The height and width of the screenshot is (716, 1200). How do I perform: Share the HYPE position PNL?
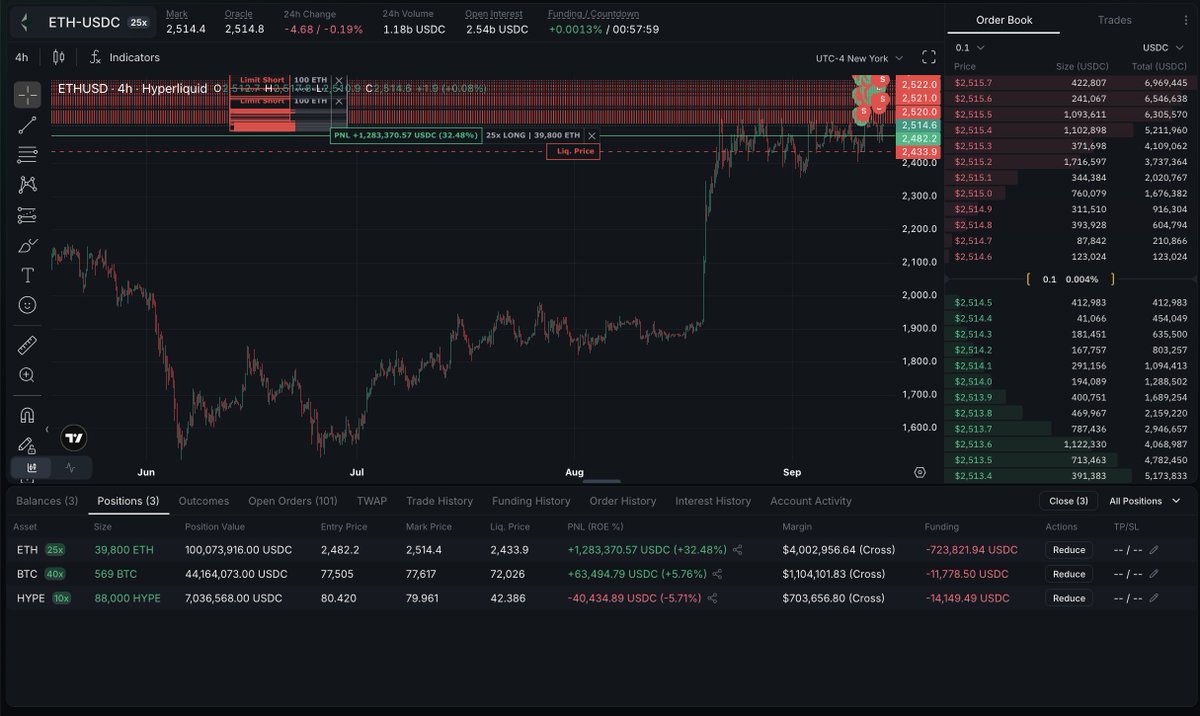712,598
